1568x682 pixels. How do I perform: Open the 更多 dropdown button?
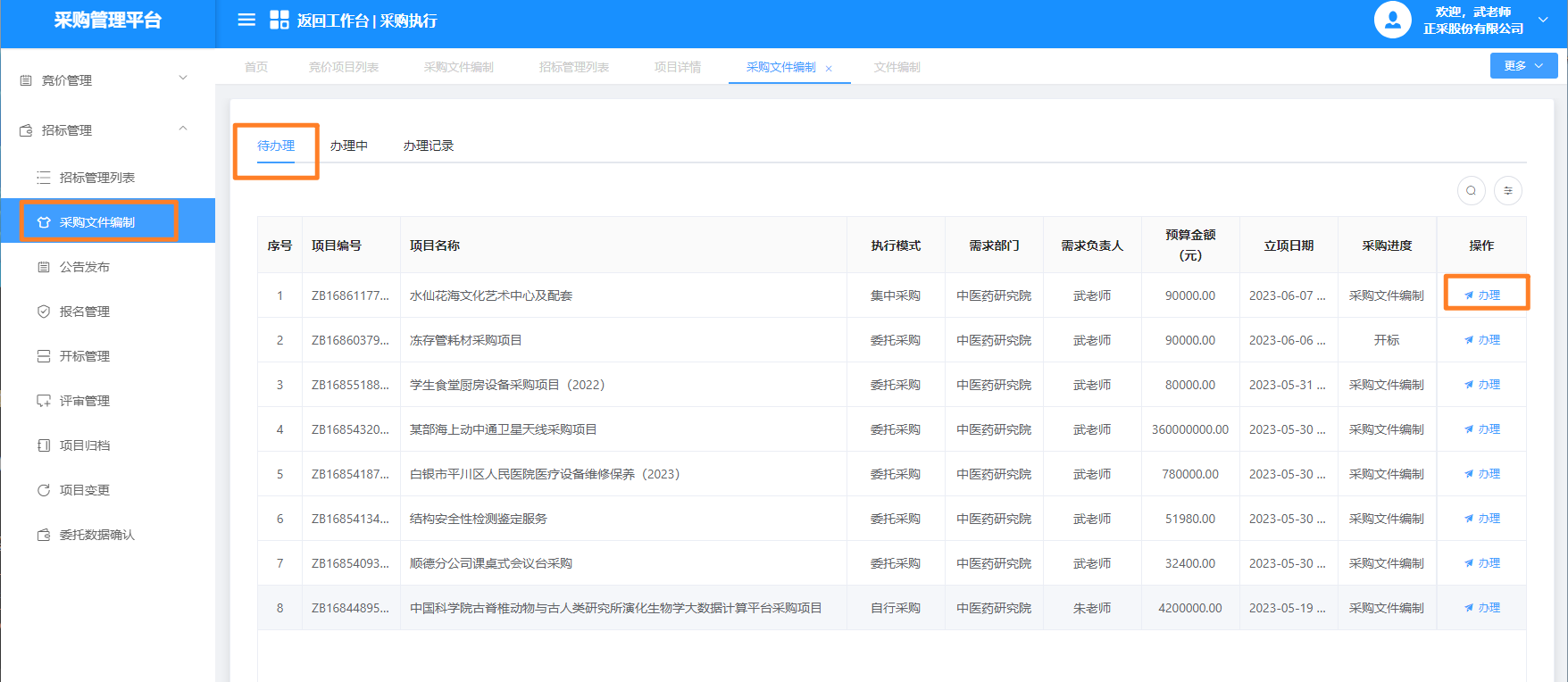(x=1523, y=66)
